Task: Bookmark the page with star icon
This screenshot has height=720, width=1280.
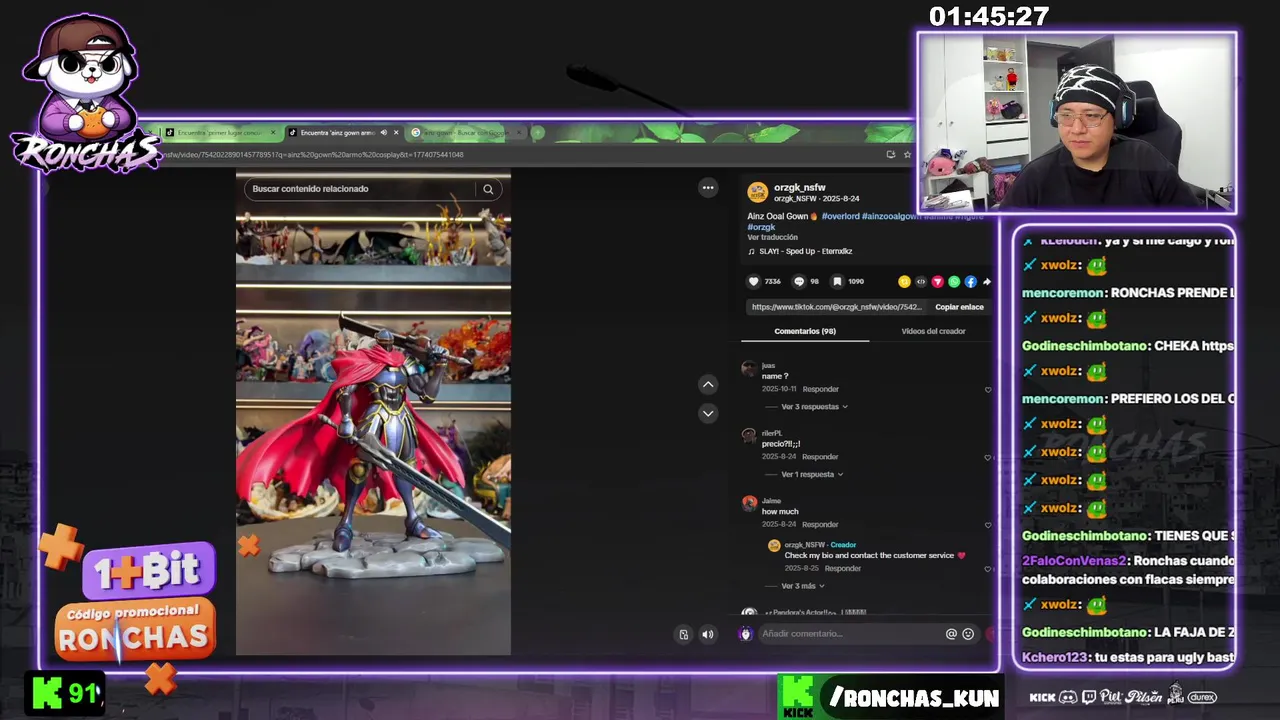Action: 907,155
